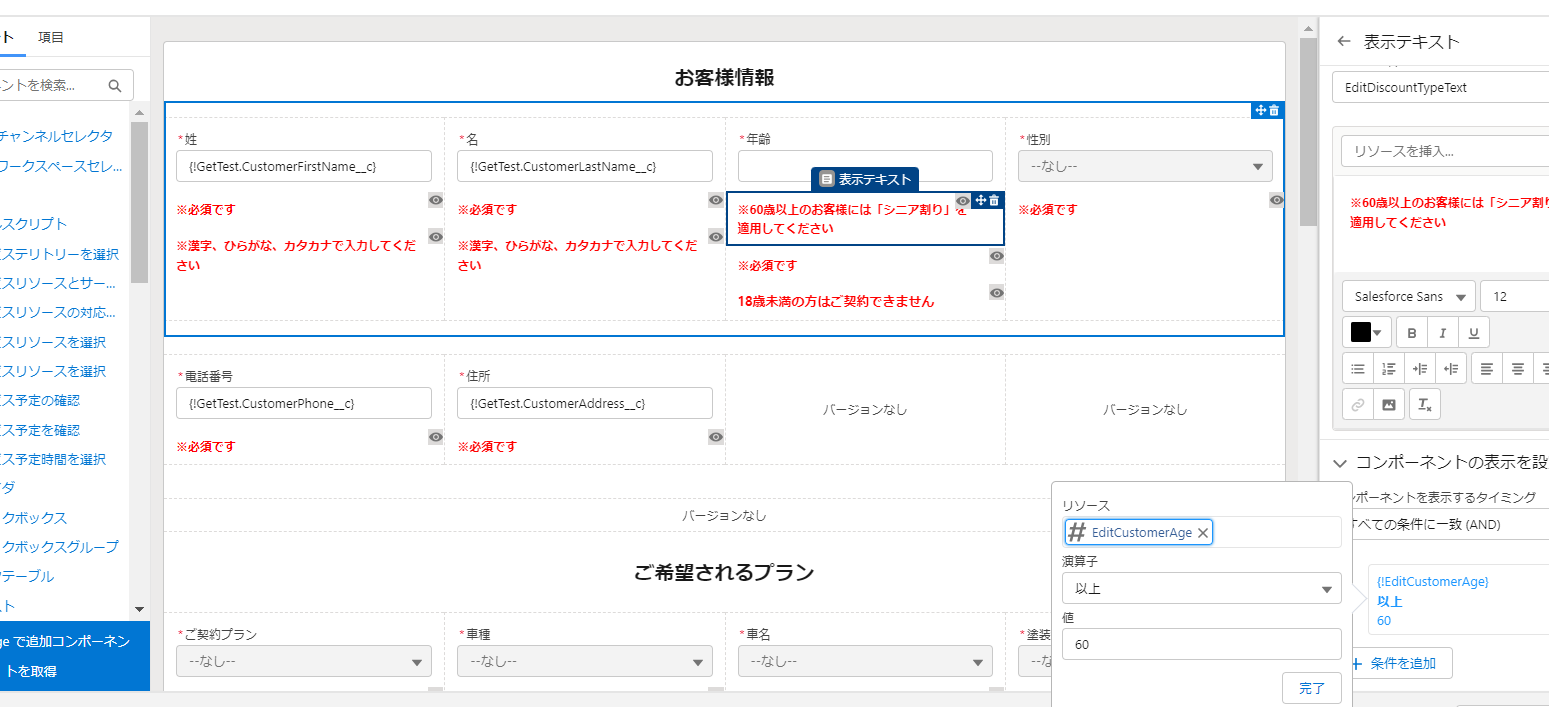Select the numbered list icon

[1388, 368]
